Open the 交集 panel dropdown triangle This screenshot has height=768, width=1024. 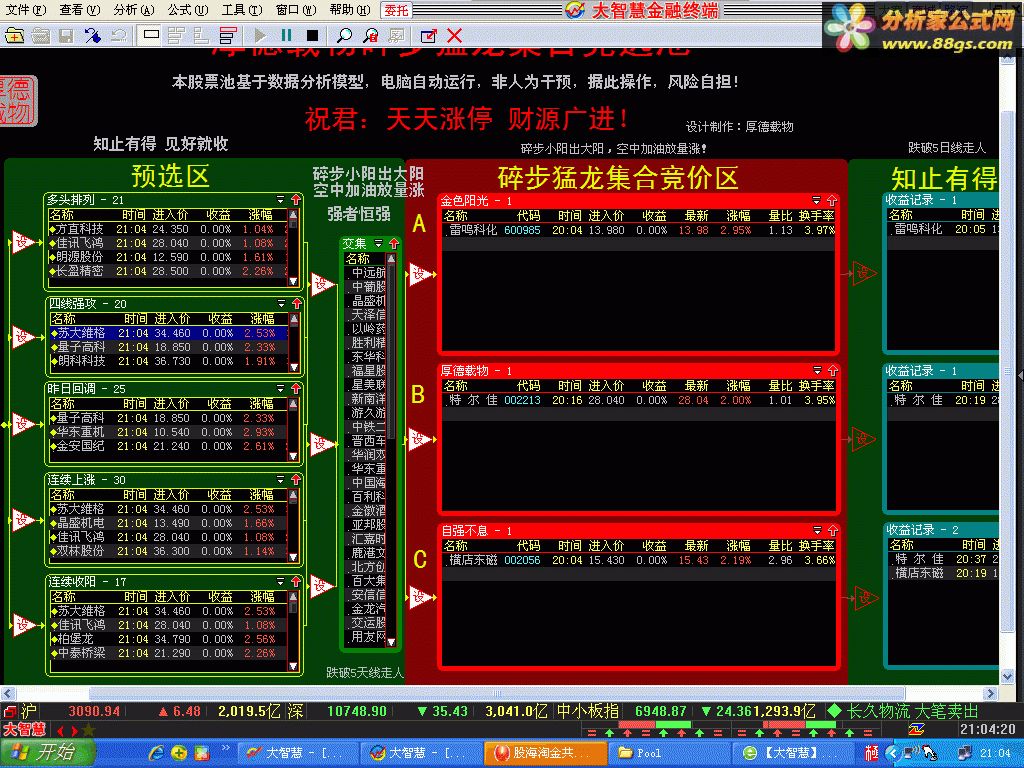(x=378, y=244)
